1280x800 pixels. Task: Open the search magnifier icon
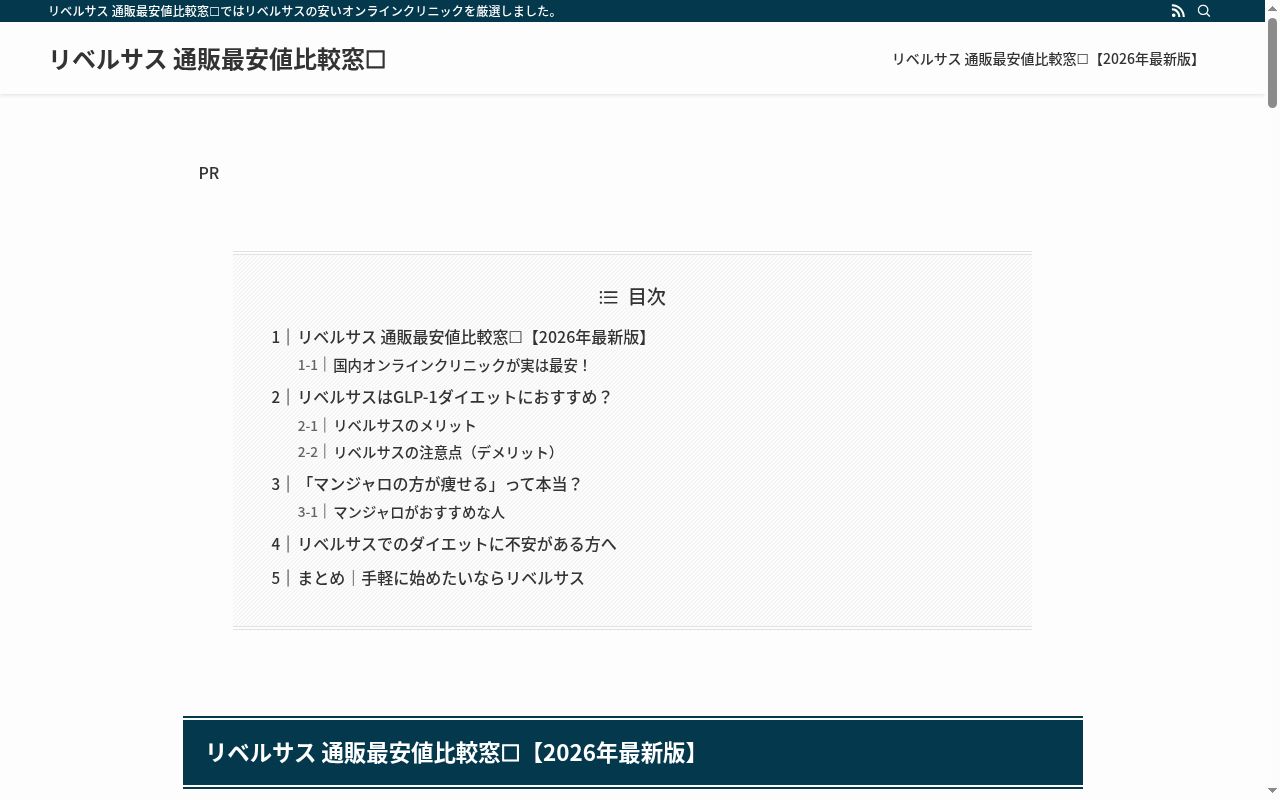tap(1204, 11)
